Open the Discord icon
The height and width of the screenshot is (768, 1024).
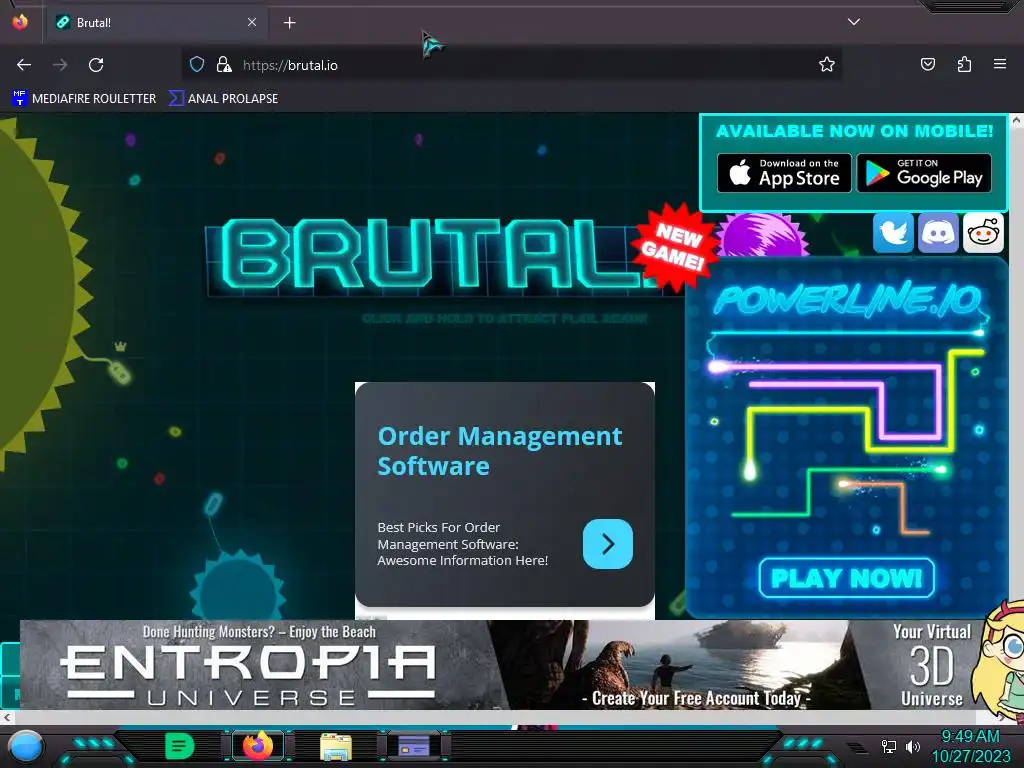938,232
